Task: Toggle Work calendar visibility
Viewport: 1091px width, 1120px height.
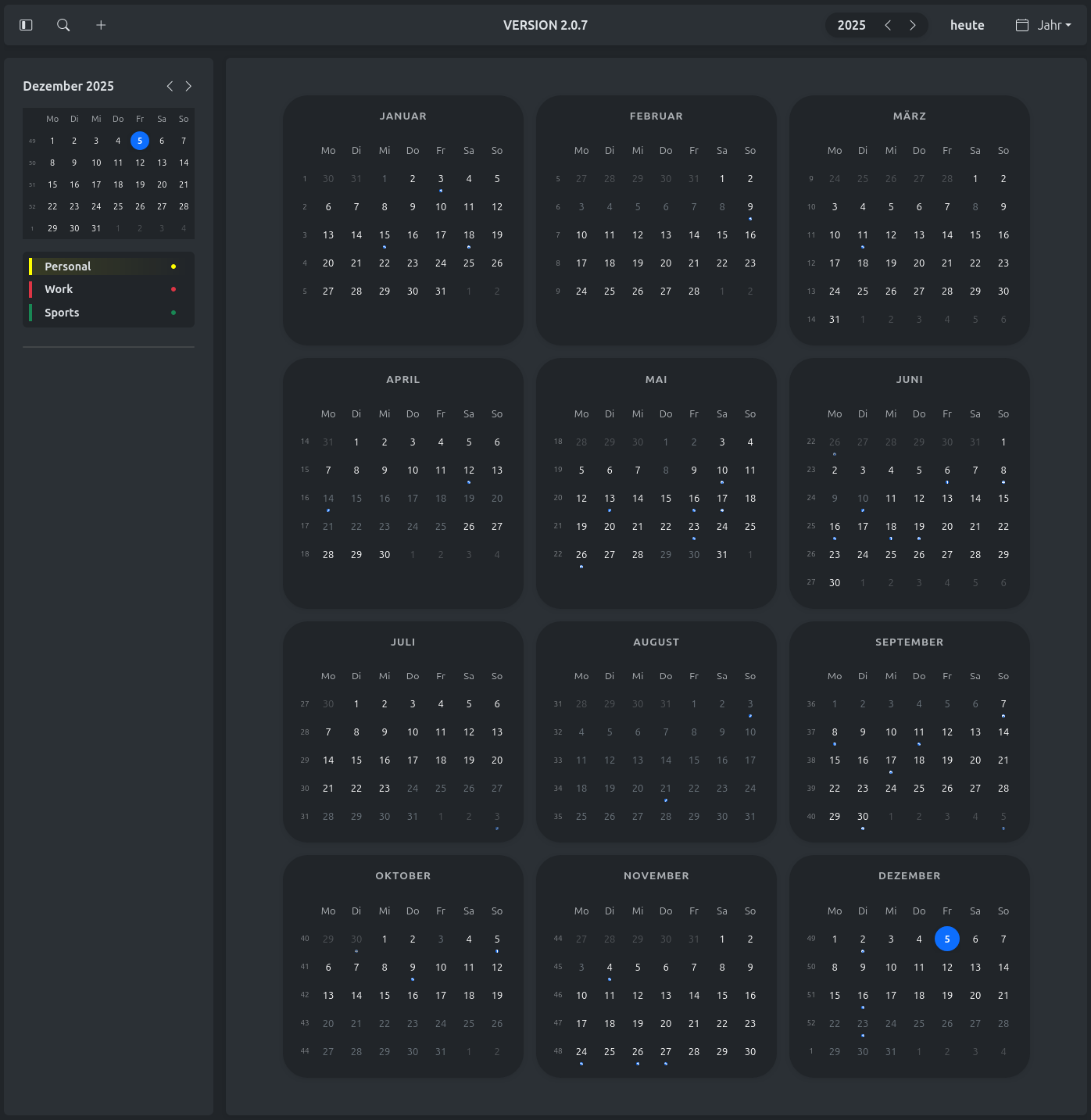Action: coord(59,289)
